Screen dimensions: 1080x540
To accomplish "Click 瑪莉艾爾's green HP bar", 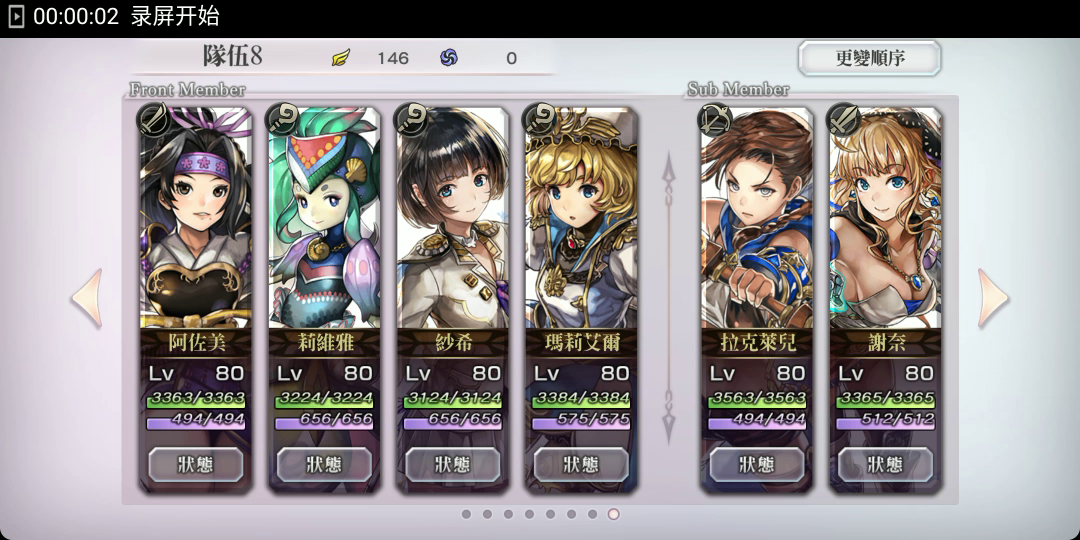I will click(581, 399).
